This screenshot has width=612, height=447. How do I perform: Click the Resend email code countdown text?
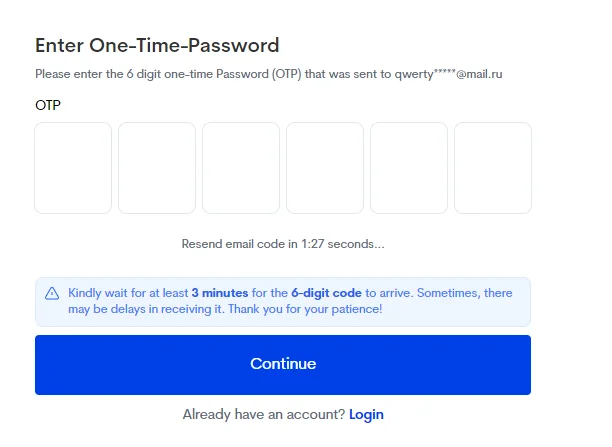(x=283, y=244)
